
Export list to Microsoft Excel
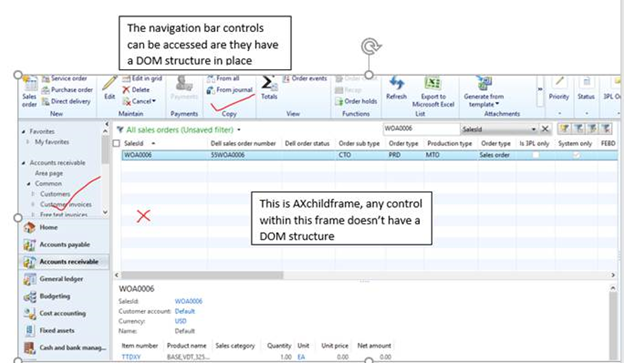point(433,92)
